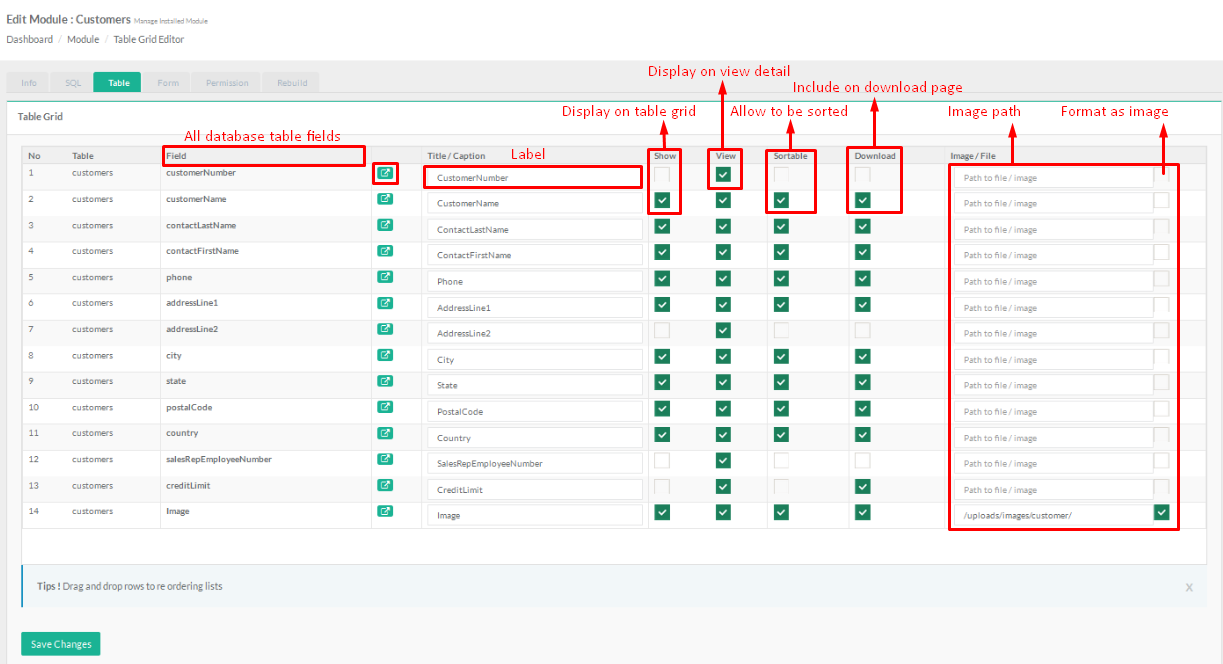
Task: Dismiss the Tips notice with the X
Action: tap(1189, 587)
